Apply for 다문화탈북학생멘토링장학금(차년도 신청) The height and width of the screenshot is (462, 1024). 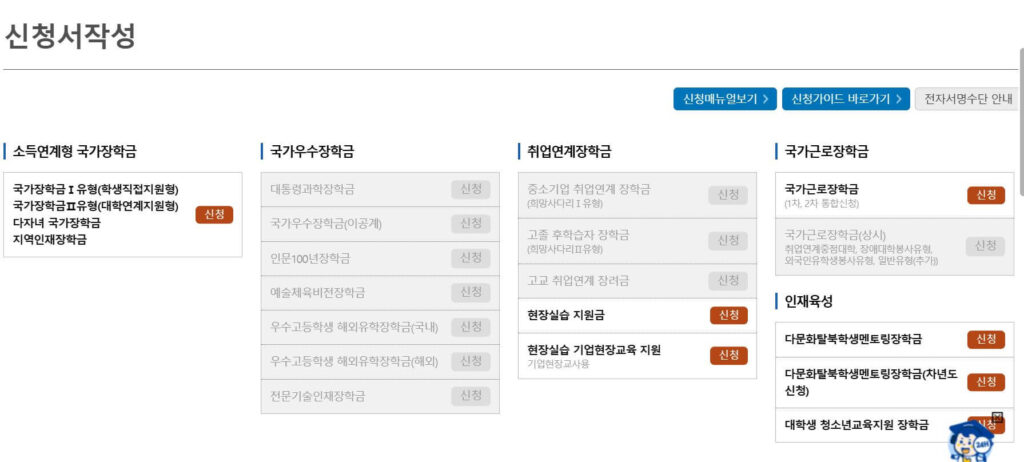click(985, 382)
